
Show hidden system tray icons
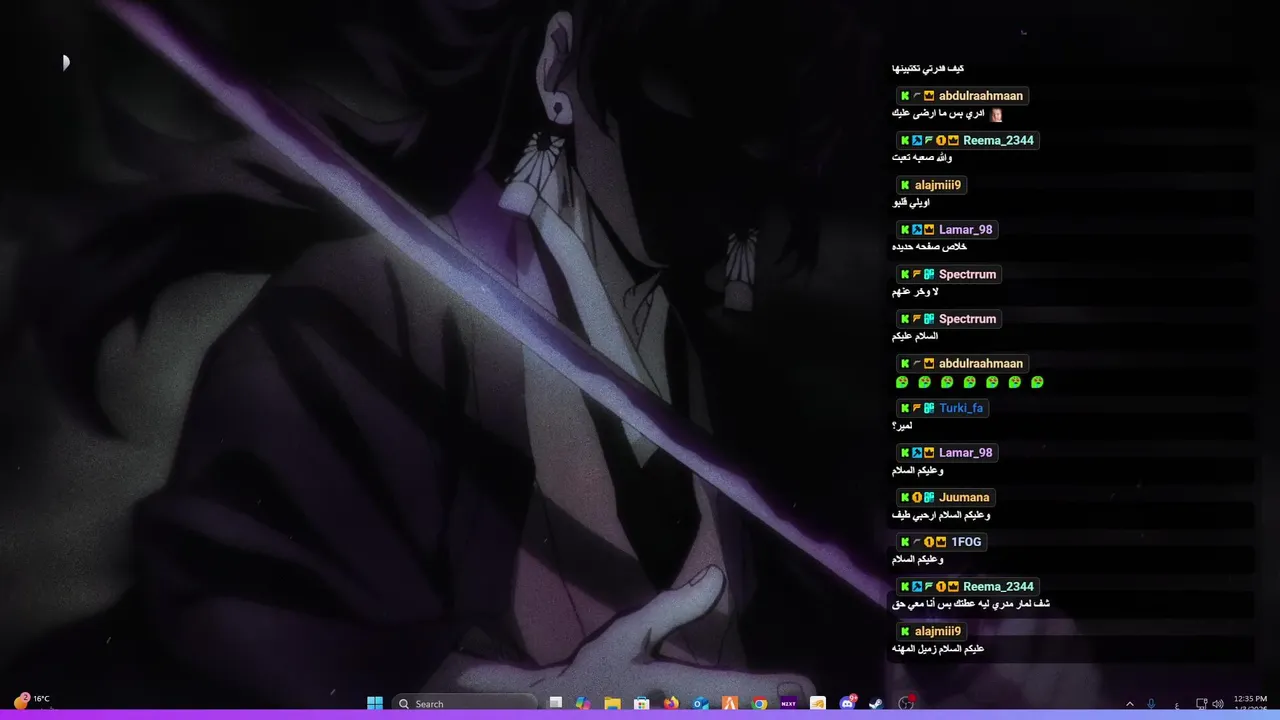point(1130,704)
